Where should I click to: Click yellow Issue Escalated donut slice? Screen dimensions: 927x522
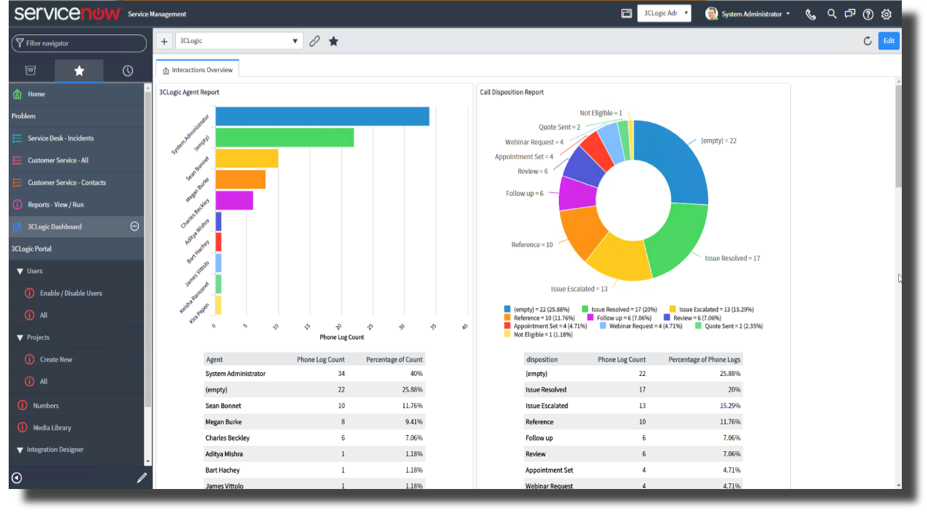tap(621, 257)
